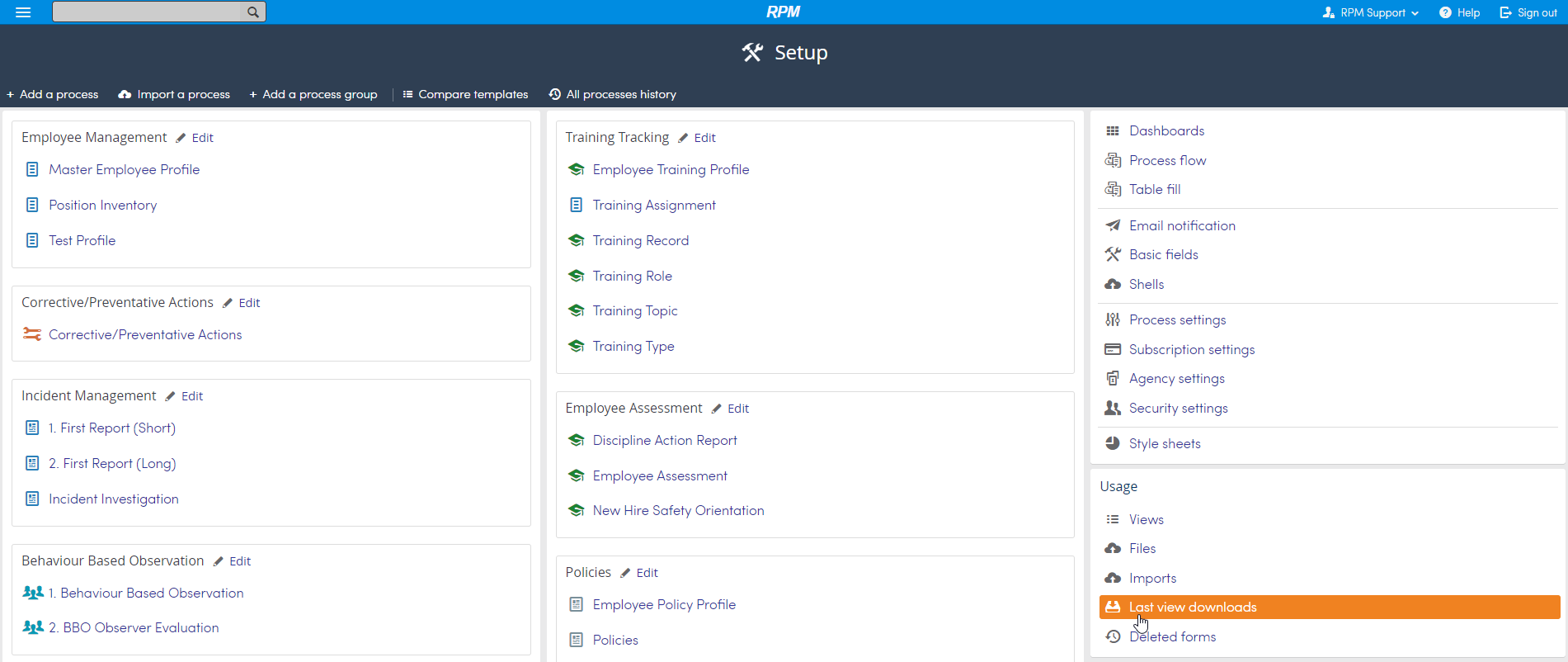Image resolution: width=1568 pixels, height=662 pixels.
Task: Open Test Profile process
Action: 82,240
